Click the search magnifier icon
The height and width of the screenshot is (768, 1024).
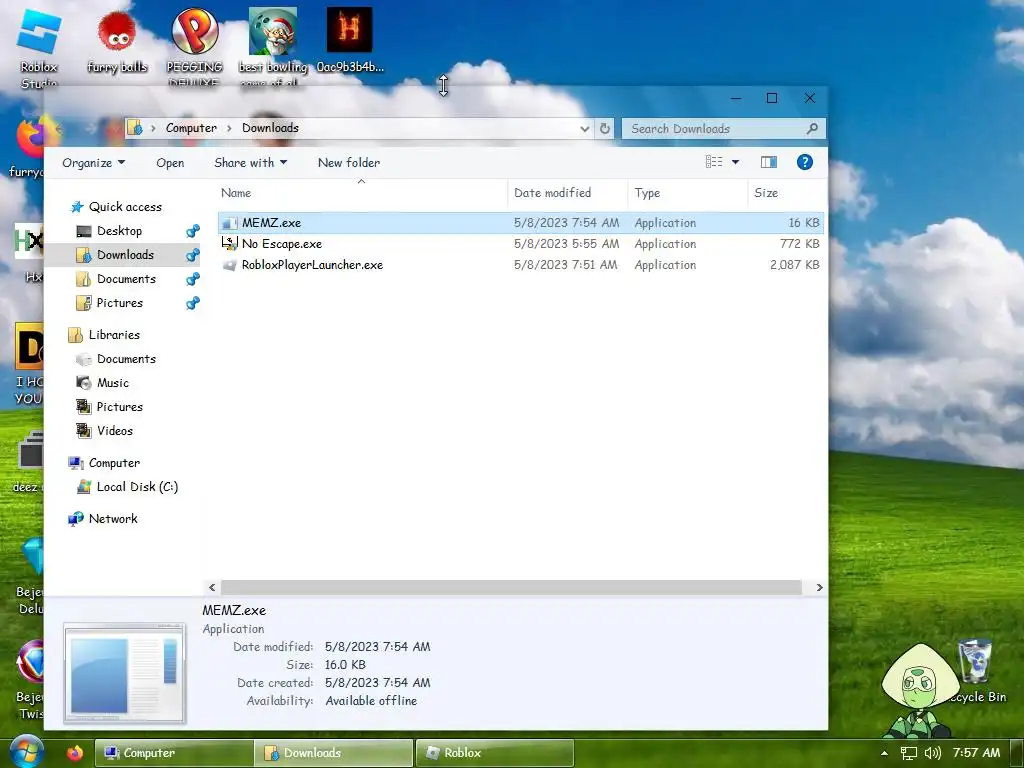coord(812,129)
